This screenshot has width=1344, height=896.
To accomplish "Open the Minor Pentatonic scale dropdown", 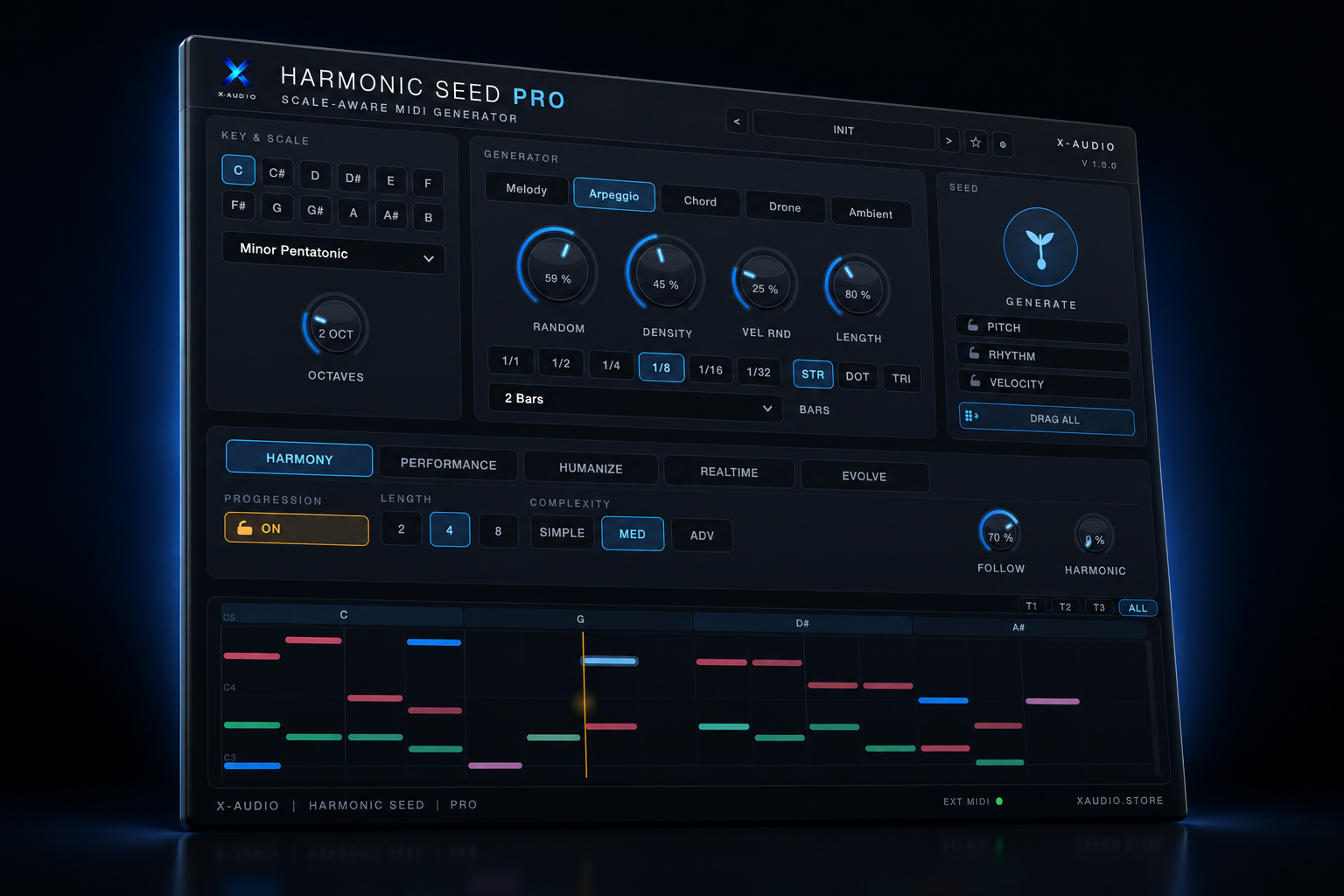I will pos(333,253).
